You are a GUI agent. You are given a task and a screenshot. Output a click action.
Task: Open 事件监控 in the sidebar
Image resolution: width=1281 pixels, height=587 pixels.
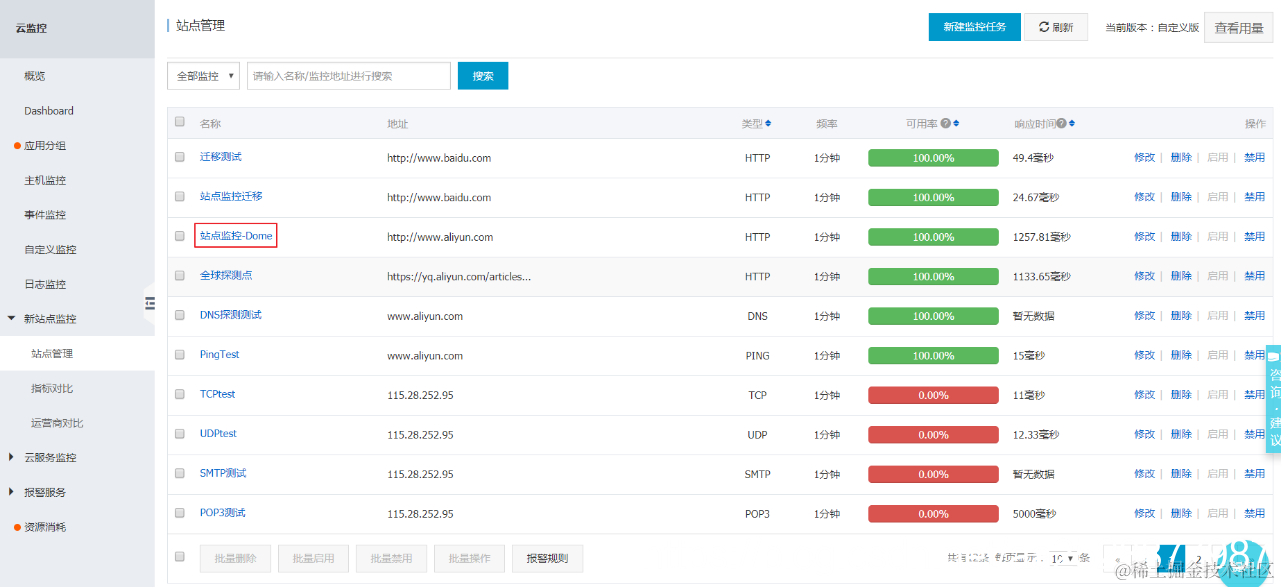click(45, 215)
